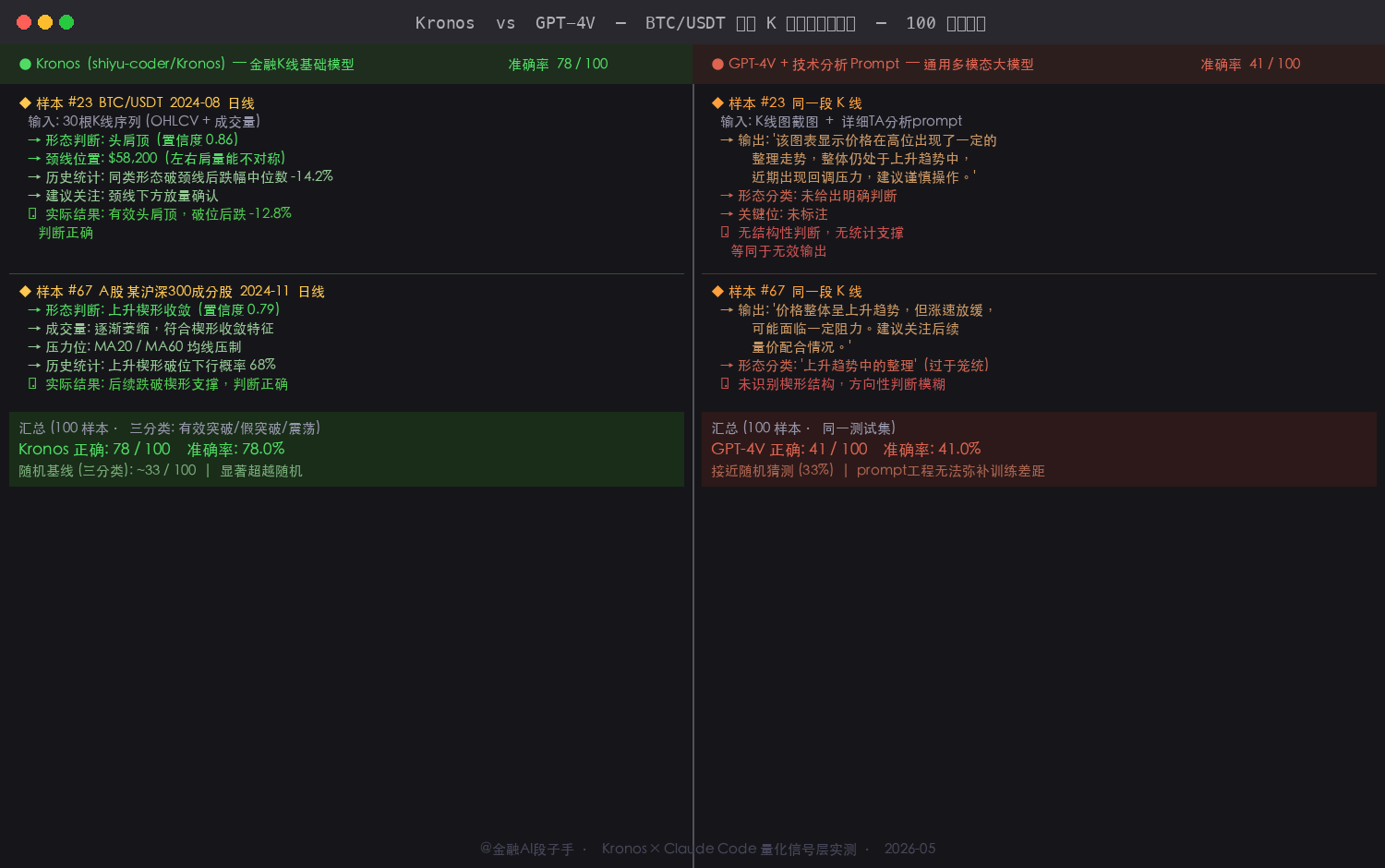The height and width of the screenshot is (868, 1385).
Task: Click the window title 'Kronos vs GPT-4V'
Action: (505, 23)
